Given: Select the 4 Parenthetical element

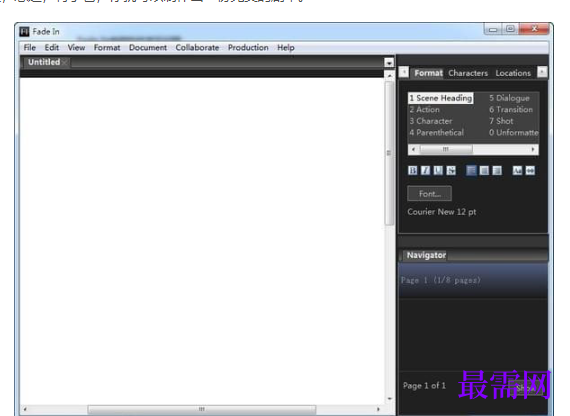Looking at the screenshot, I should (x=437, y=133).
